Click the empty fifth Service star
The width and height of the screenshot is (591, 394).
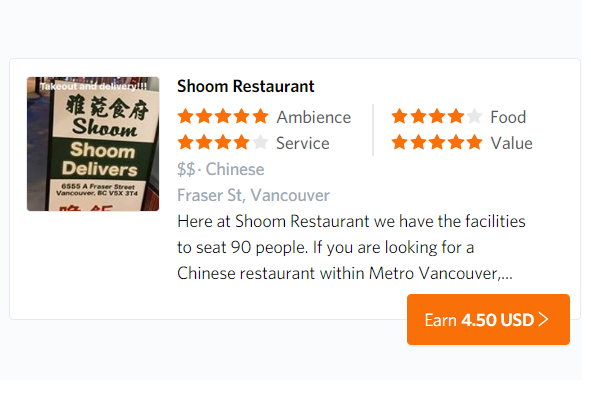click(260, 143)
